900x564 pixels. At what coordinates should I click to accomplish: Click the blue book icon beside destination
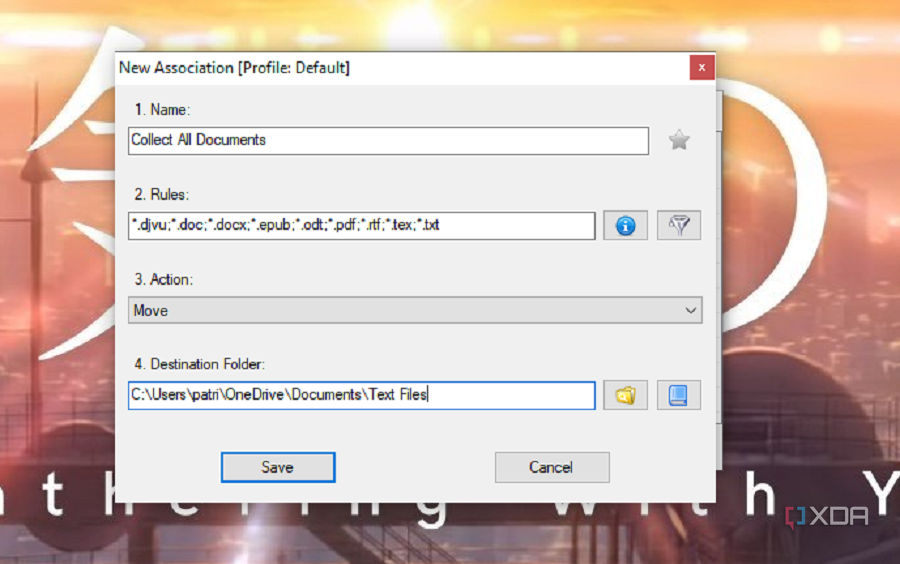point(678,395)
